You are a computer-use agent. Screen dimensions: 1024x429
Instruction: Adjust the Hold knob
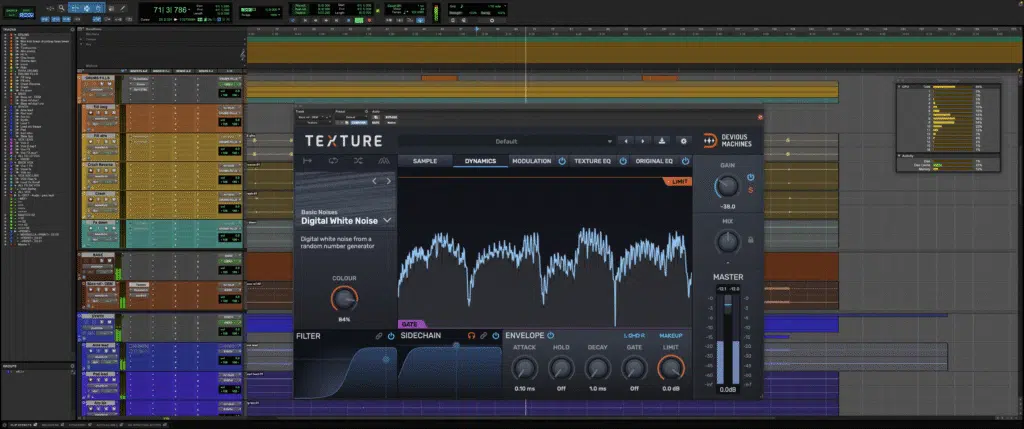tap(561, 368)
